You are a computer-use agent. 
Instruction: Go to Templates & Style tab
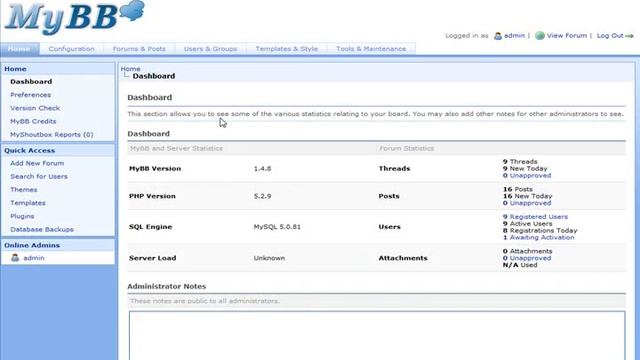[x=287, y=49]
